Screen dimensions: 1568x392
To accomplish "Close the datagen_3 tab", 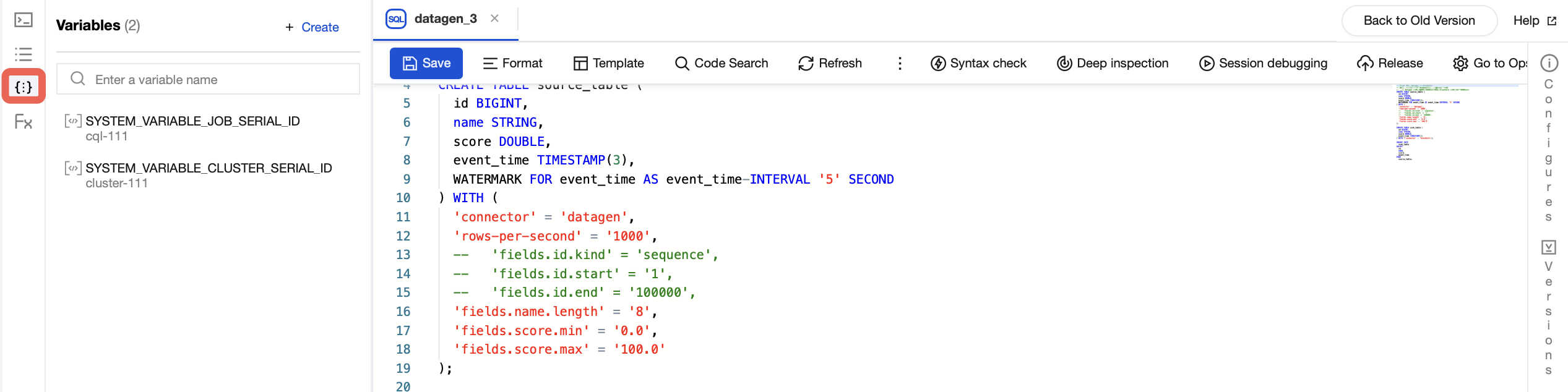I will [494, 19].
